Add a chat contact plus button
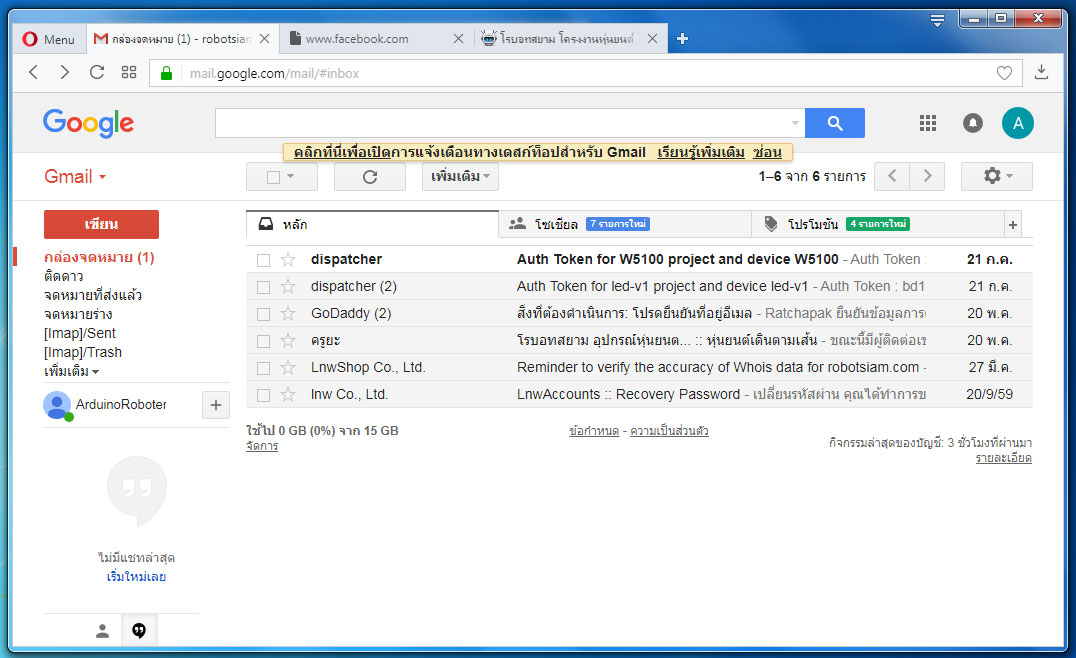 (215, 405)
